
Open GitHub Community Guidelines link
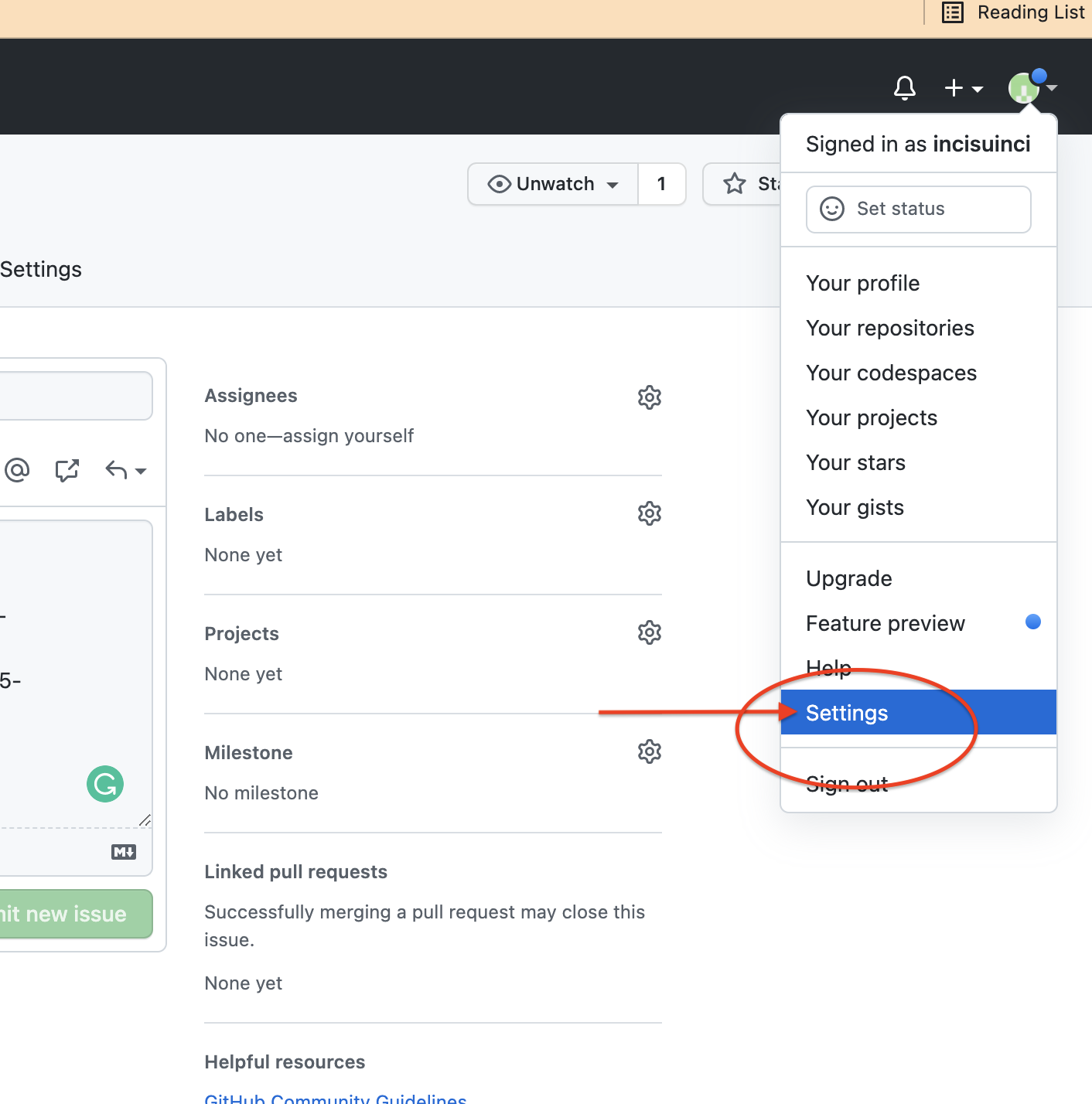point(335,1098)
